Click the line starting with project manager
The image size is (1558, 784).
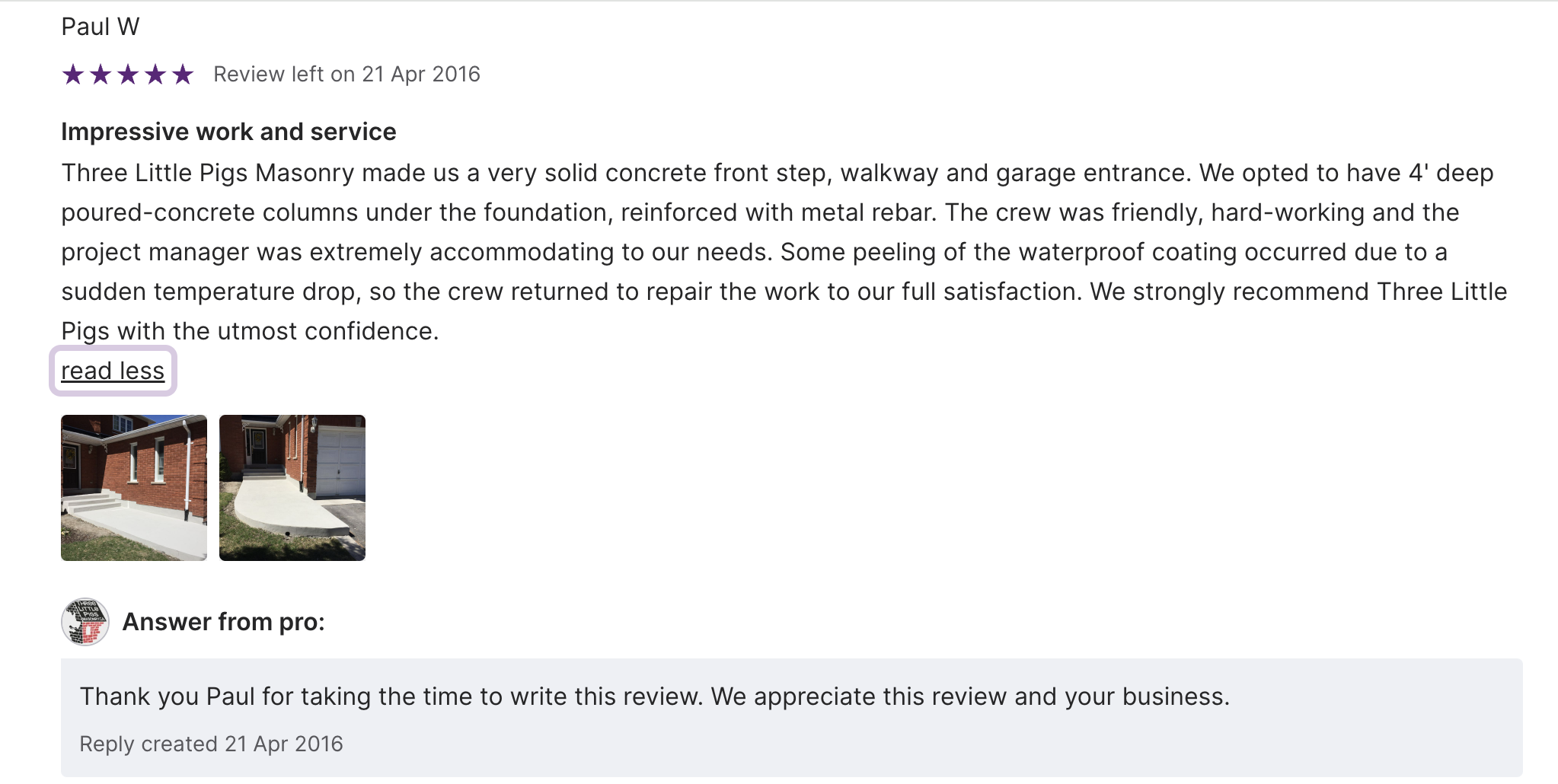coord(754,252)
